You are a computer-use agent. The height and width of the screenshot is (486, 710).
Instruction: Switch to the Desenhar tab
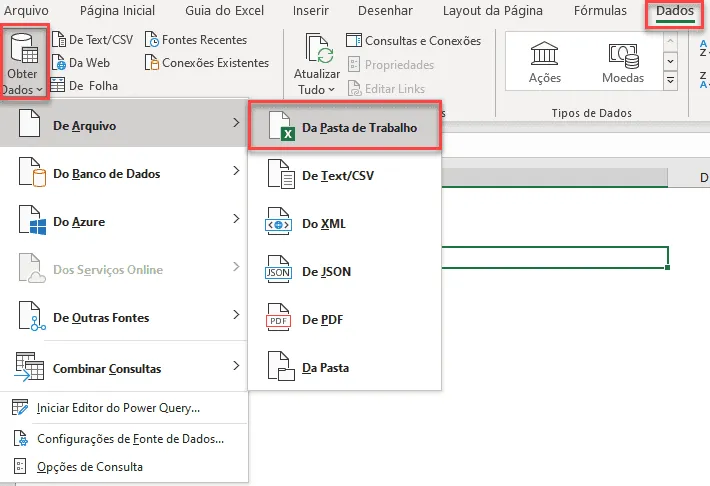385,10
